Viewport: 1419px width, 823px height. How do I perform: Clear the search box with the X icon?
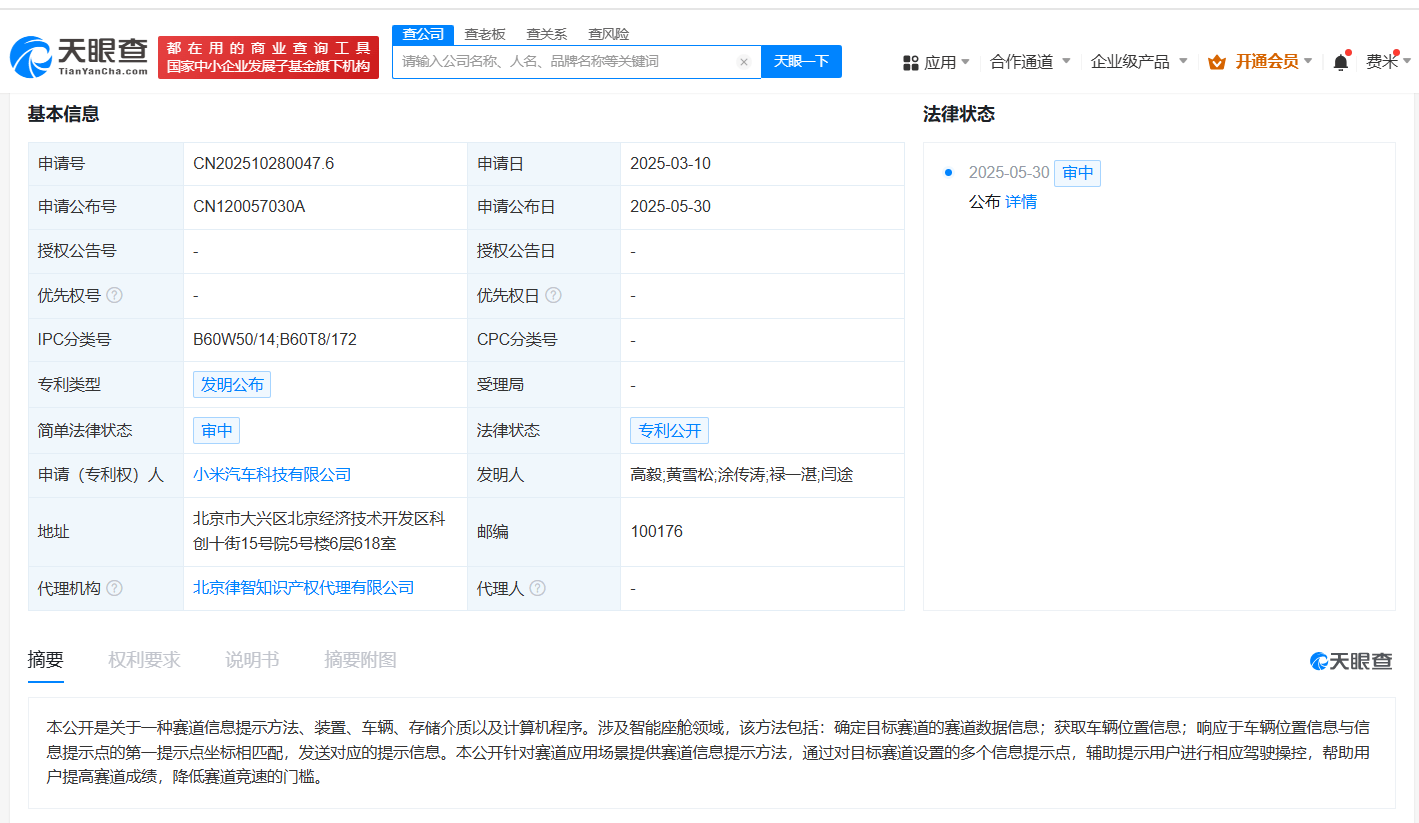tap(744, 62)
